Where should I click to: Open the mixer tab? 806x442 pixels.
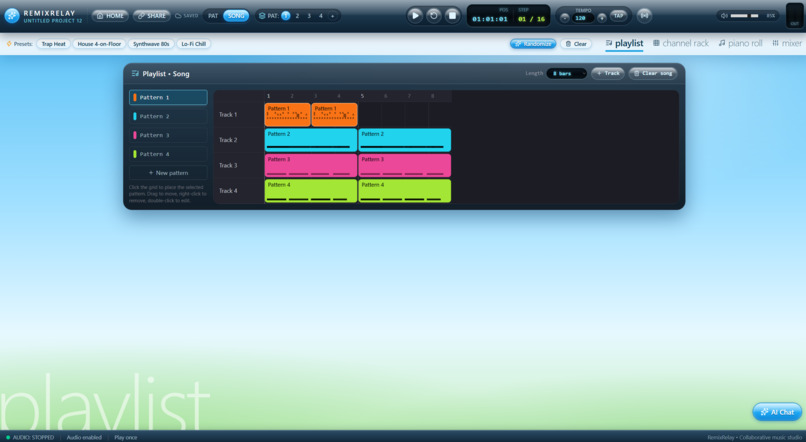click(786, 44)
